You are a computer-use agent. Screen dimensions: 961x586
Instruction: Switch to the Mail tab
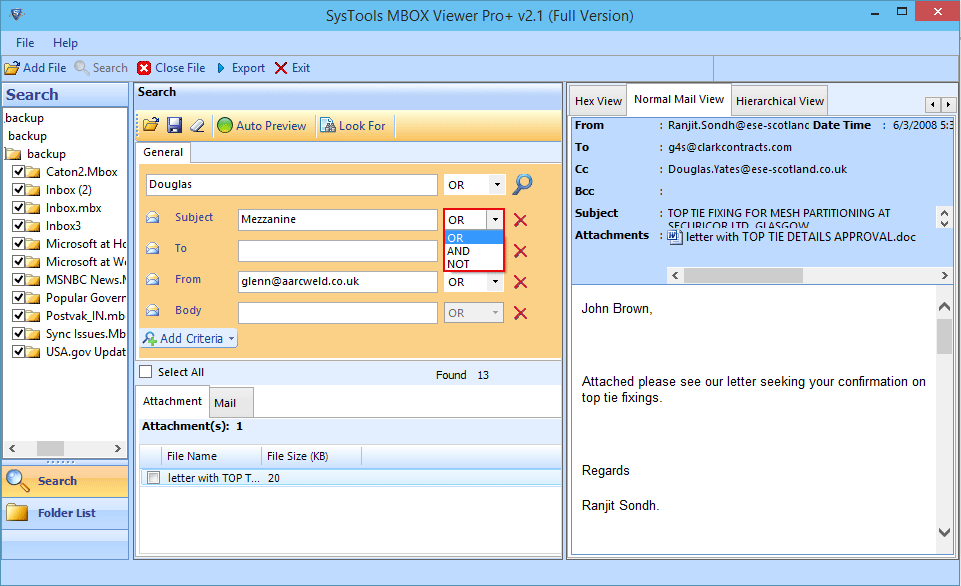(x=231, y=403)
